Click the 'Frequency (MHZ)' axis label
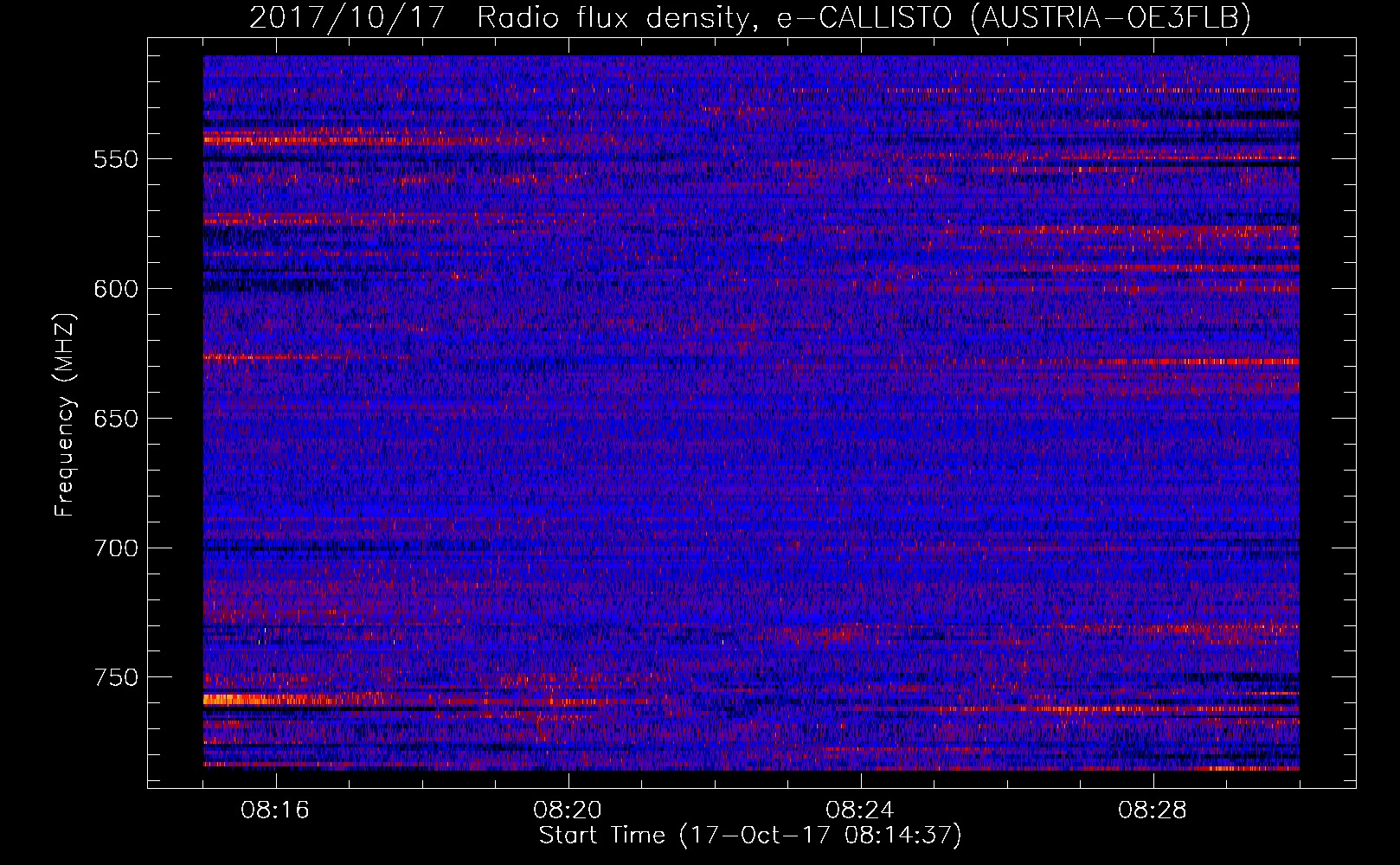 (65, 415)
